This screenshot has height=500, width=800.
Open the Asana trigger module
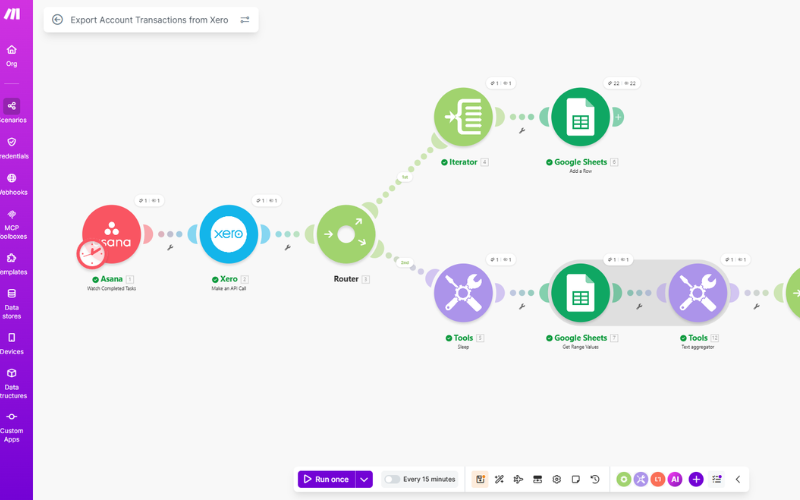(111, 234)
